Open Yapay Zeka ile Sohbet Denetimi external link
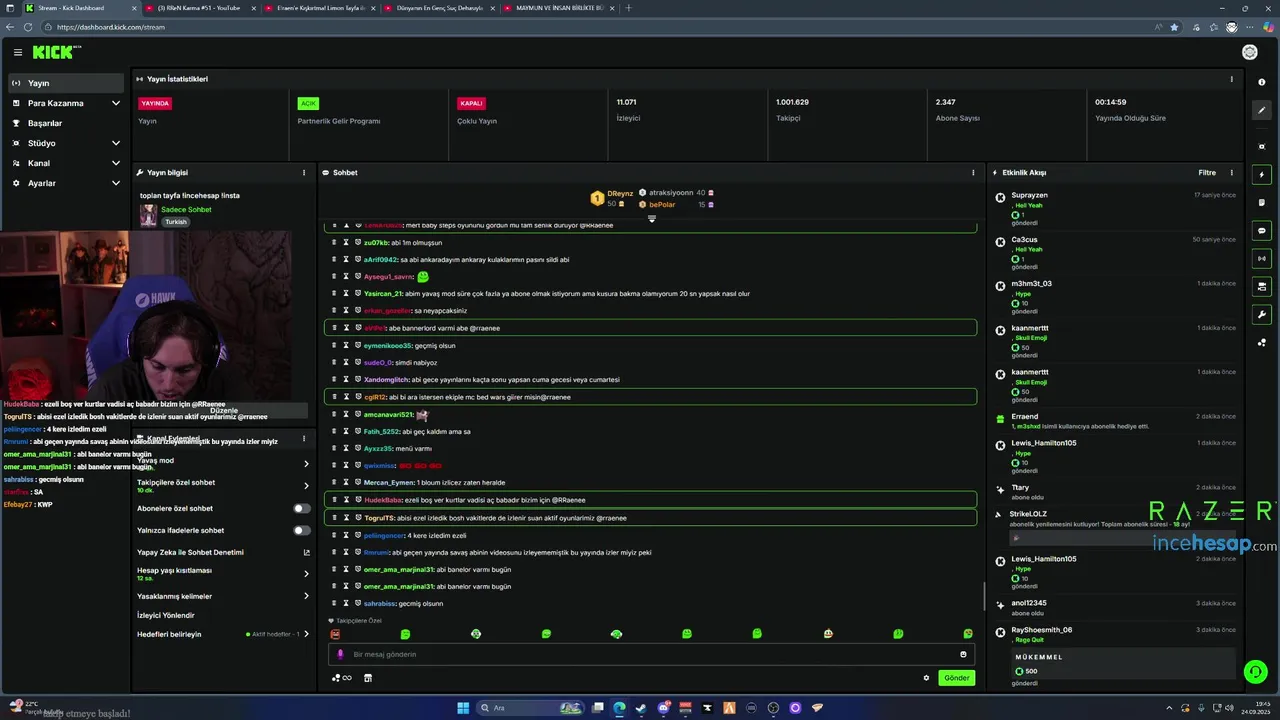Screen dimensions: 1280x720 pyautogui.click(x=306, y=552)
